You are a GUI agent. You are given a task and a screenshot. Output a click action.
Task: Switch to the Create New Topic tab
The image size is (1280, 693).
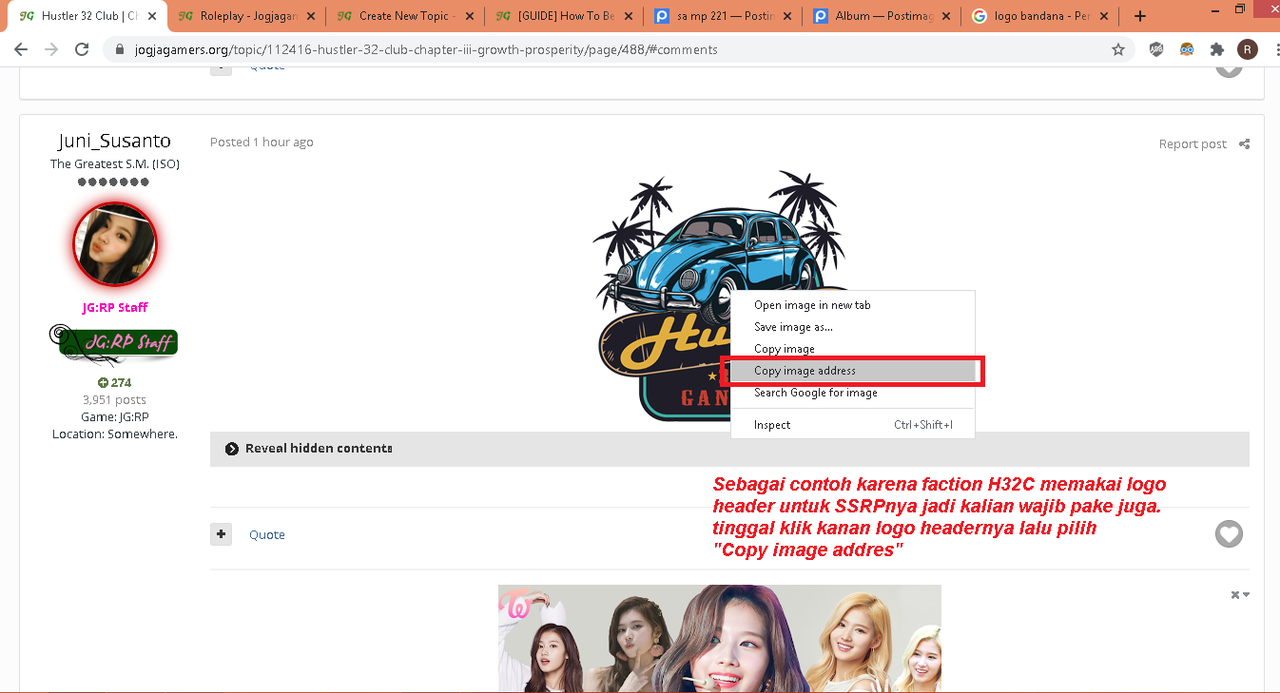click(x=406, y=16)
